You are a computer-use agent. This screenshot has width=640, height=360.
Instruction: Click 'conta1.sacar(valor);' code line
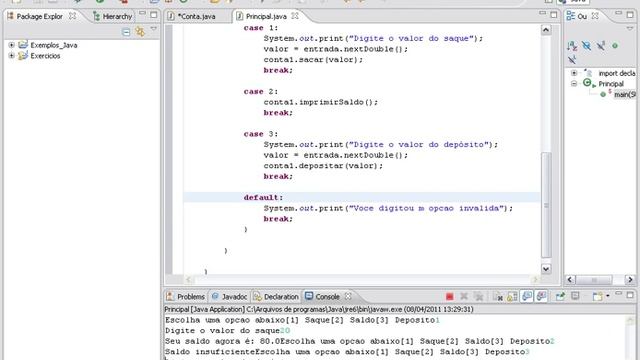(313, 60)
